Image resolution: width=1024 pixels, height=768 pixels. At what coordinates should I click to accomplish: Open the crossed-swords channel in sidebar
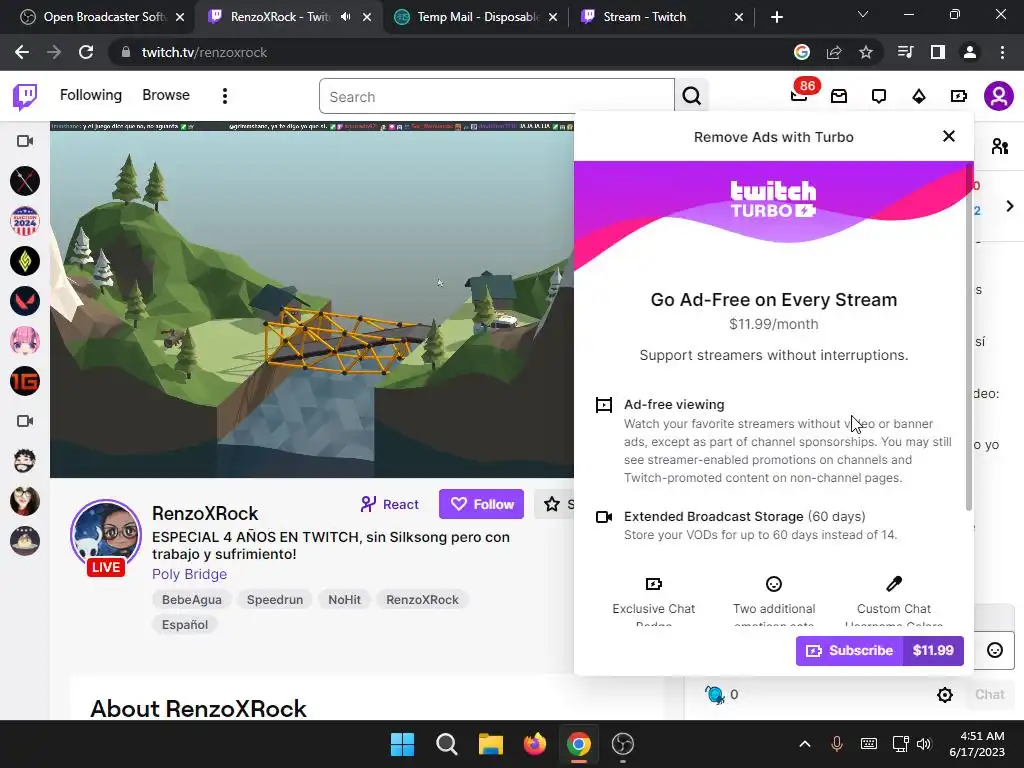[x=25, y=181]
